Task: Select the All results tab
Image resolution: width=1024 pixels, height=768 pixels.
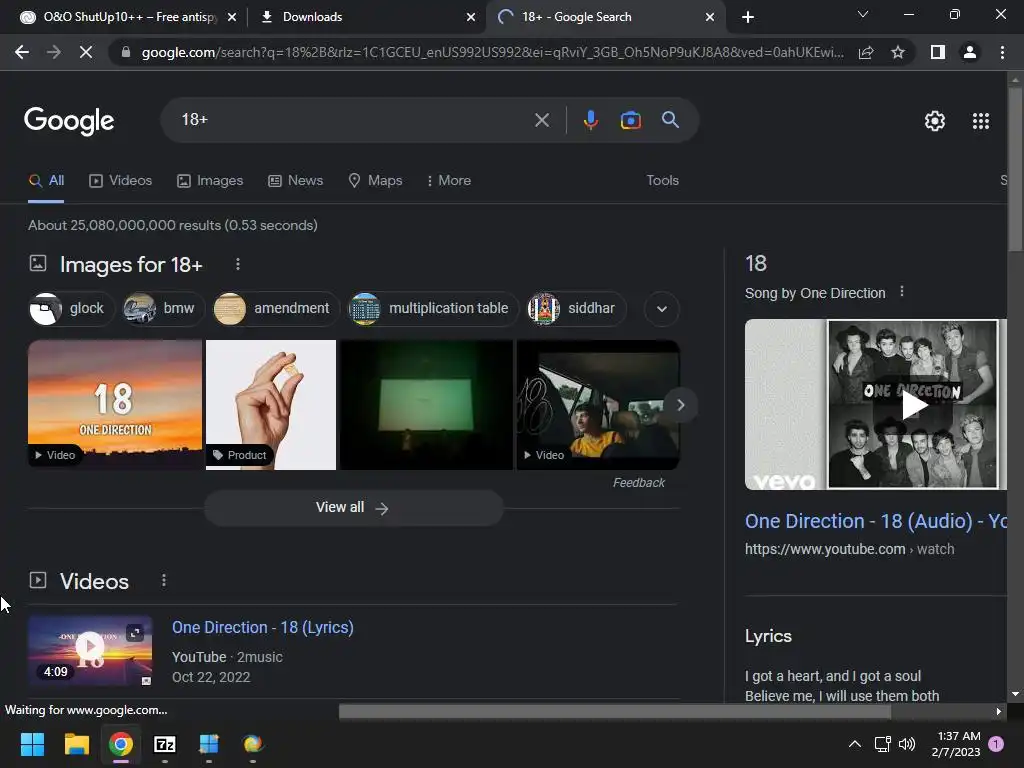Action: pyautogui.click(x=46, y=180)
